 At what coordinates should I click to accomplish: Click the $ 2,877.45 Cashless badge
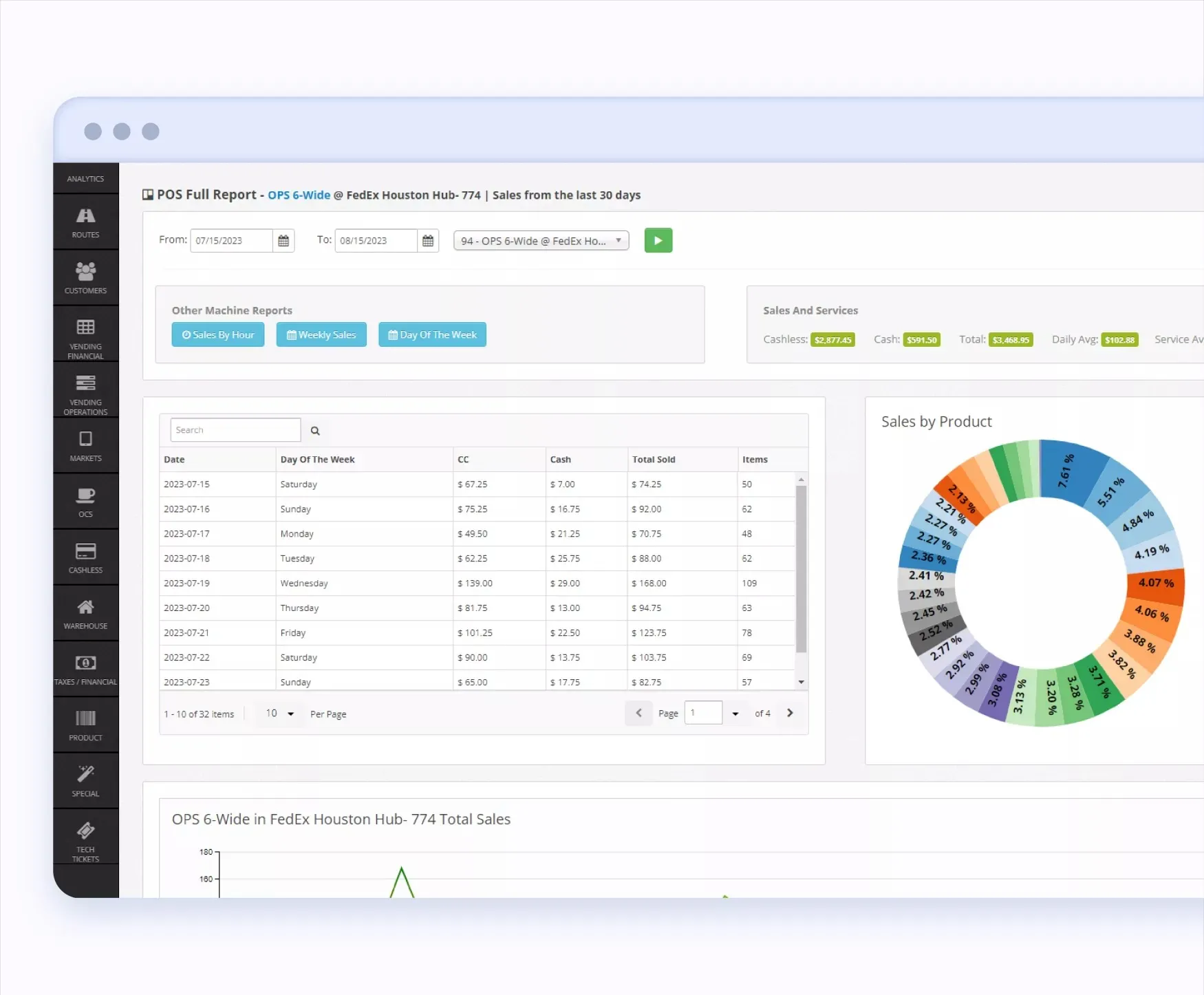pos(832,340)
